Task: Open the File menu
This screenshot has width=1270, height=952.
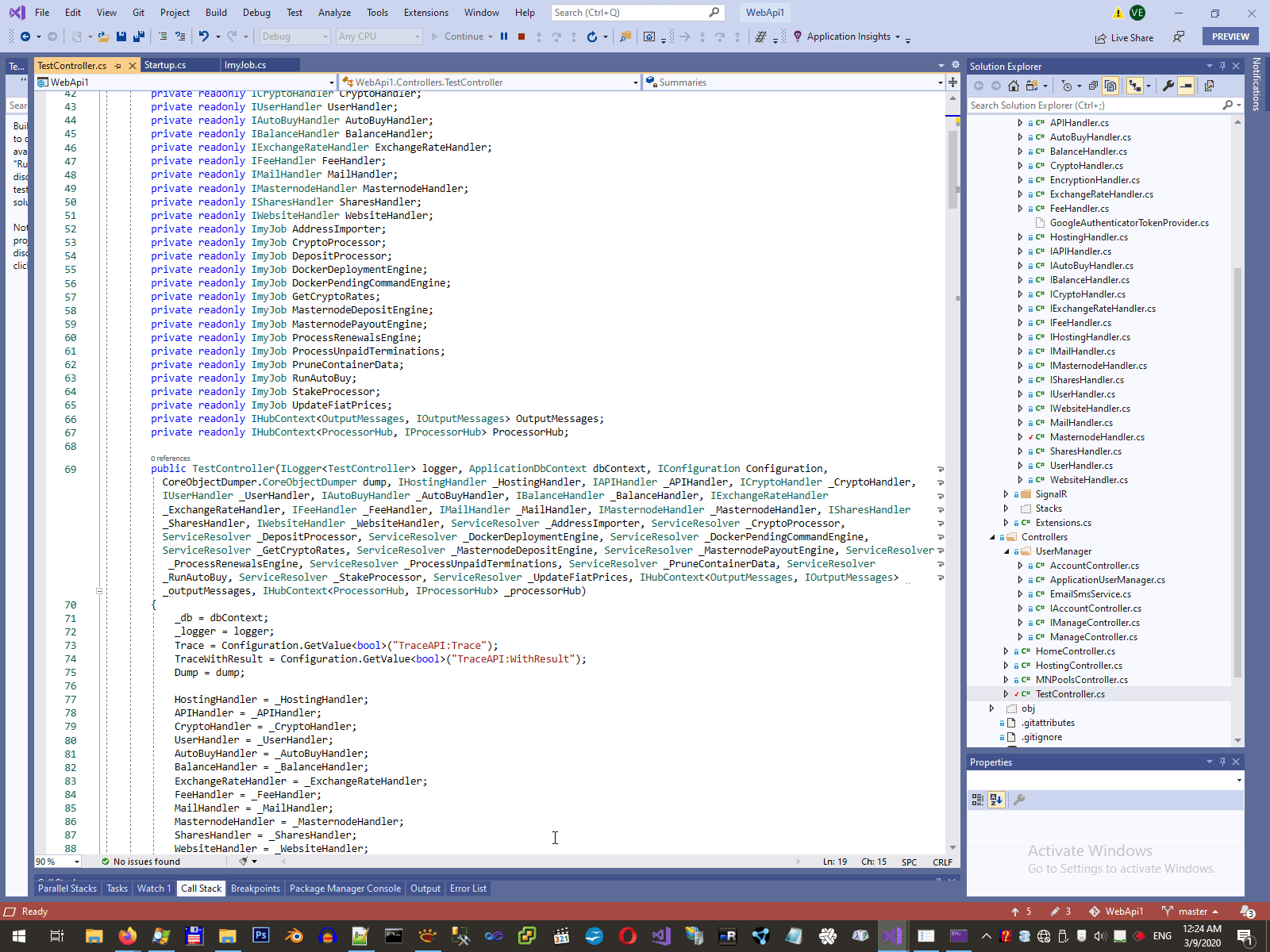Action: (x=42, y=13)
